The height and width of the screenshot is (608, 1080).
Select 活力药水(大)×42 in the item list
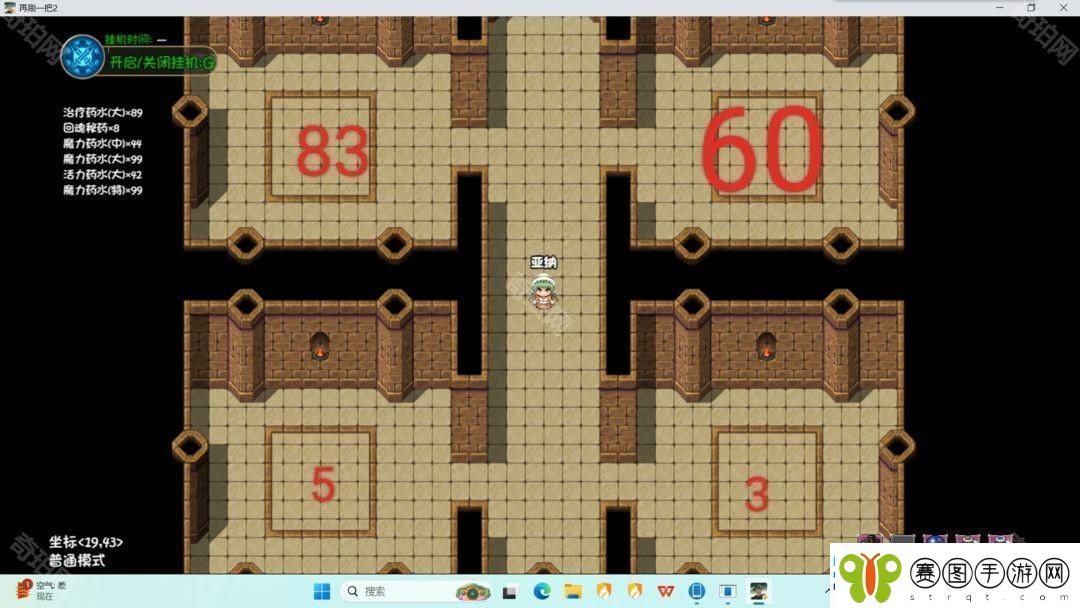(102, 175)
